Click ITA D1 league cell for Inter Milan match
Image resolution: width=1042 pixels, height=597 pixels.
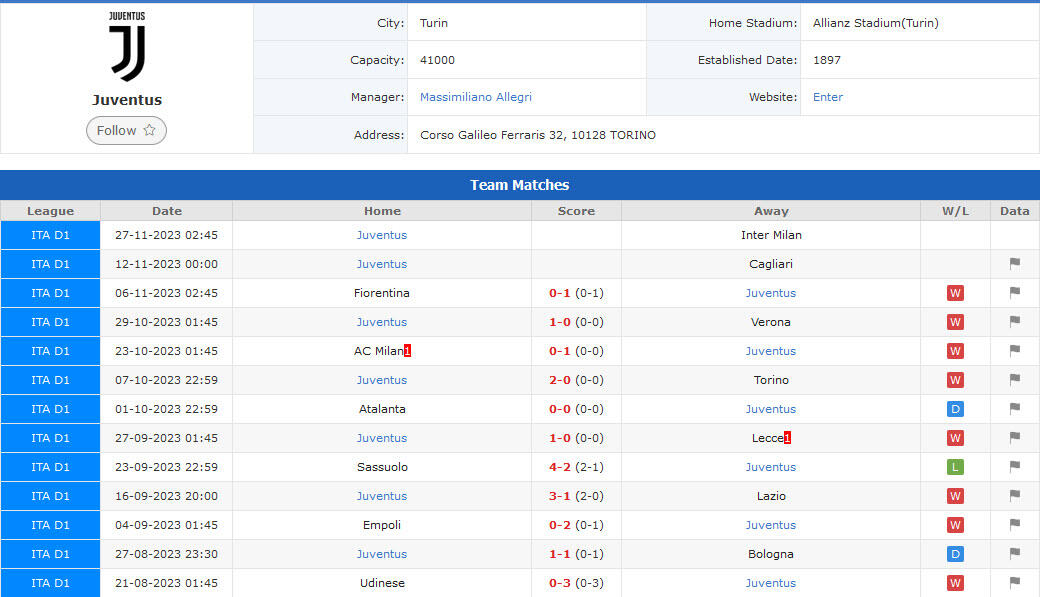[x=50, y=235]
